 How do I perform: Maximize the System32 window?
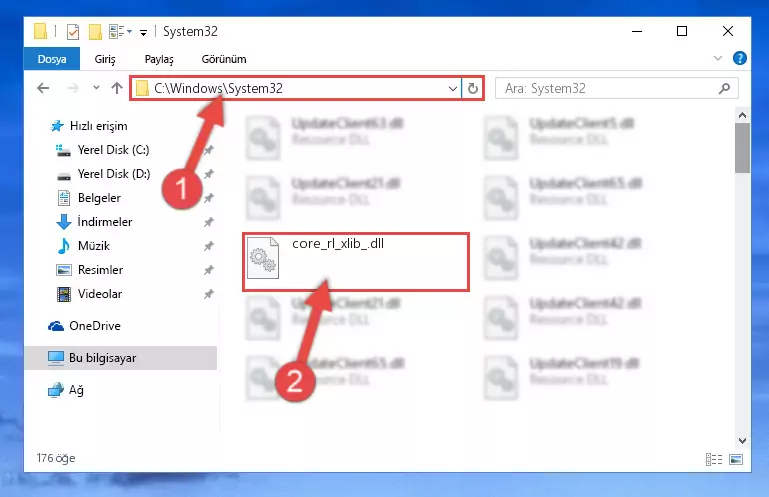[682, 32]
